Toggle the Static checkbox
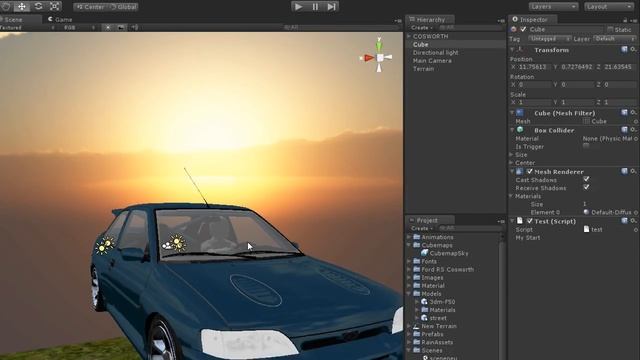This screenshot has height=360, width=640. (x=610, y=29)
